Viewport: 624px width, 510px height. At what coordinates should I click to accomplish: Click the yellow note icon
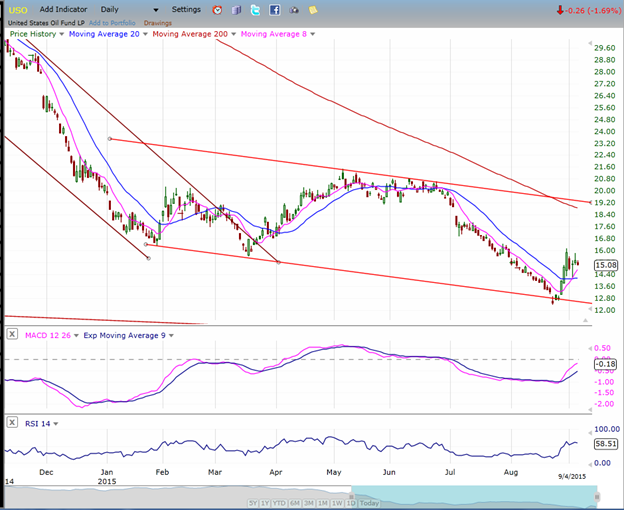pos(312,10)
